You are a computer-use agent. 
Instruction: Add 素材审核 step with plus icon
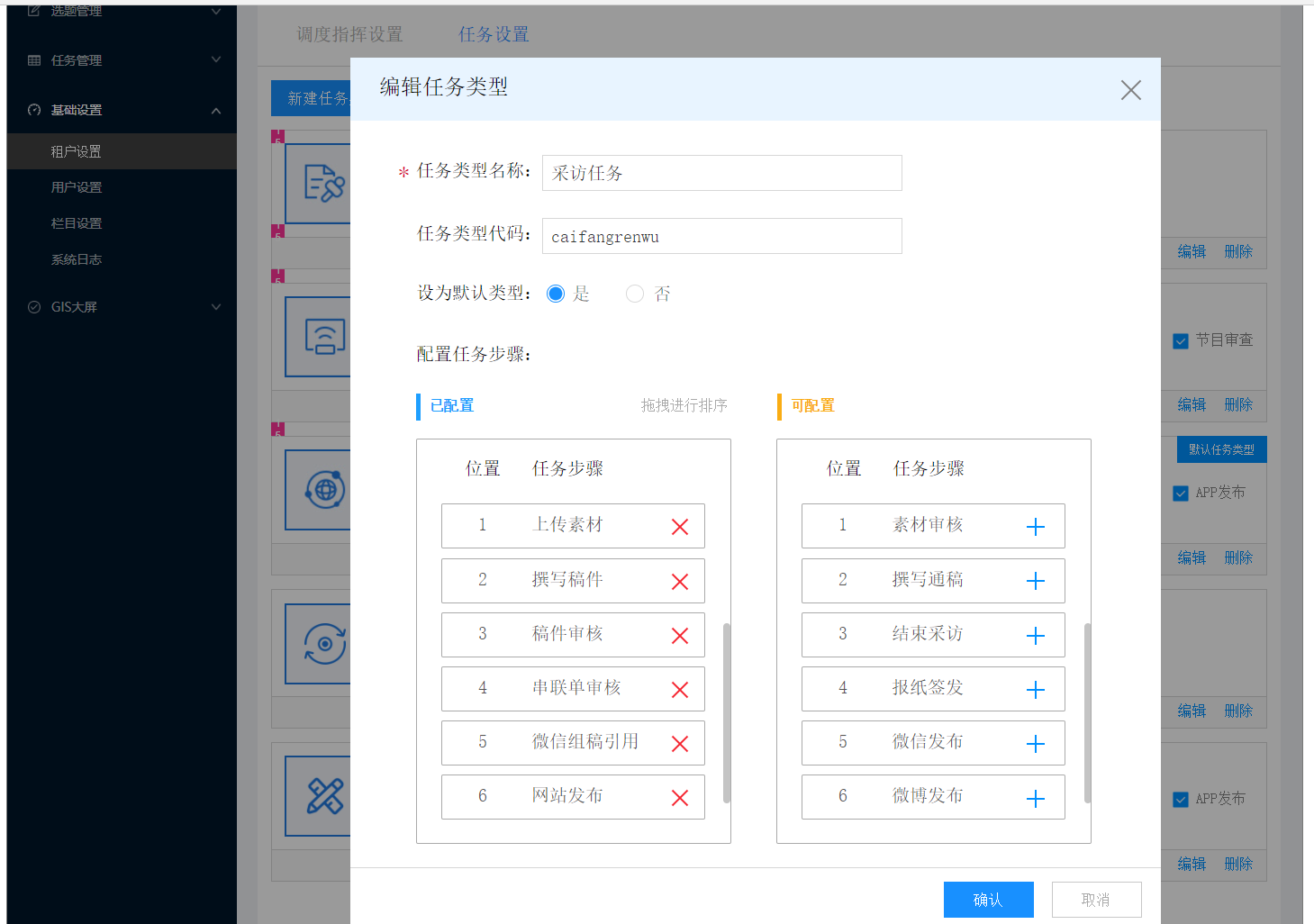[1036, 527]
